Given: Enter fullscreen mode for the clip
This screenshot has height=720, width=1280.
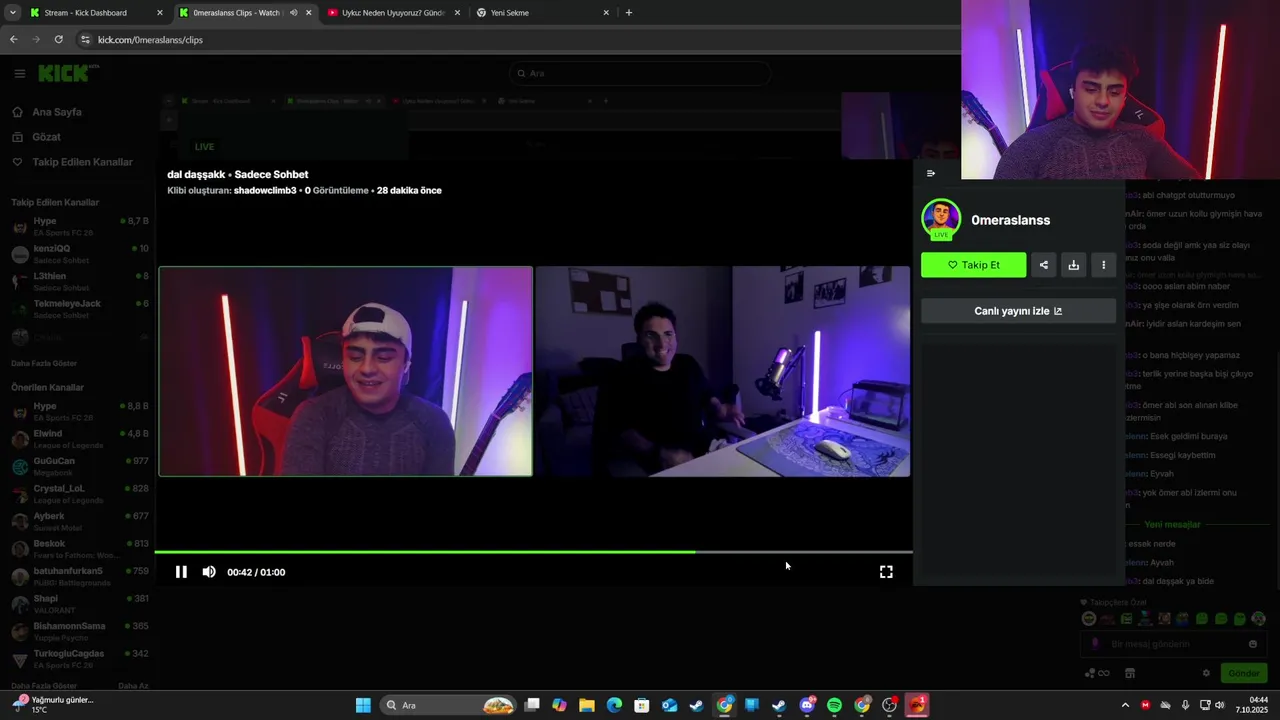Looking at the screenshot, I should pyautogui.click(x=886, y=572).
